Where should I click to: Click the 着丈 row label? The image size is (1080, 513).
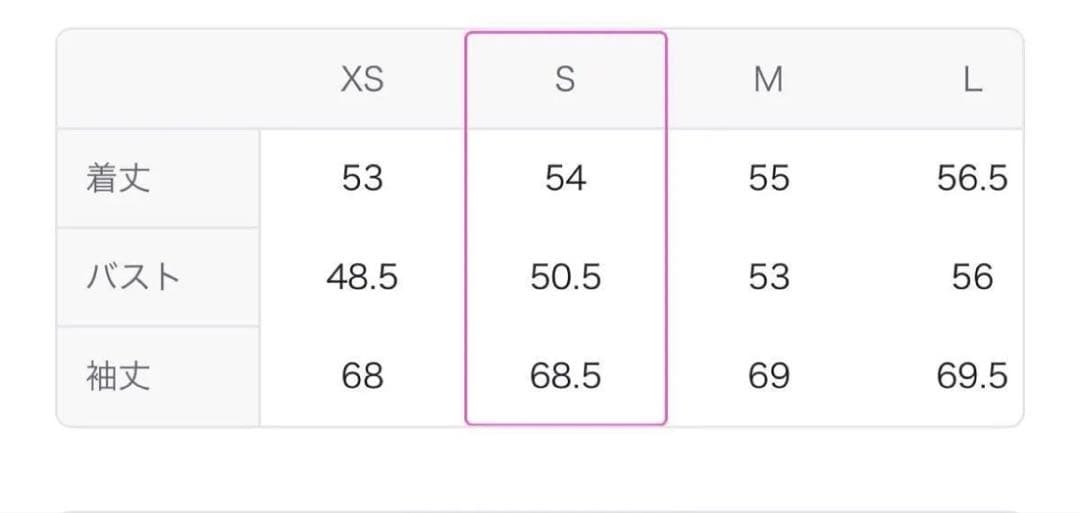point(119,179)
